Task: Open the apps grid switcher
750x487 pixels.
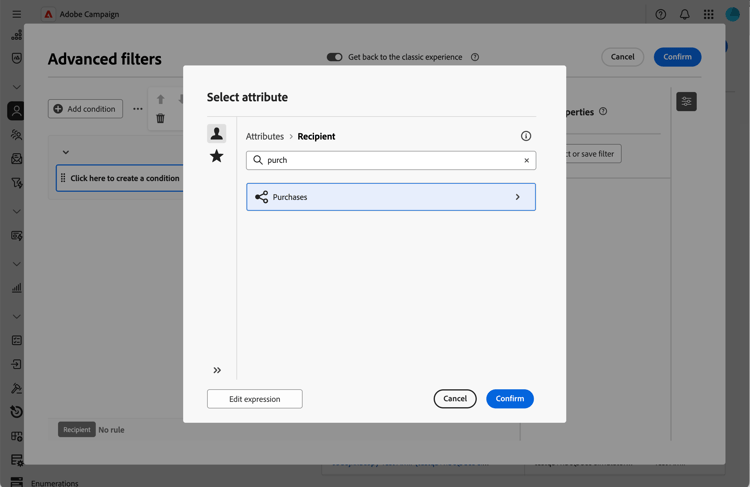Action: click(708, 14)
